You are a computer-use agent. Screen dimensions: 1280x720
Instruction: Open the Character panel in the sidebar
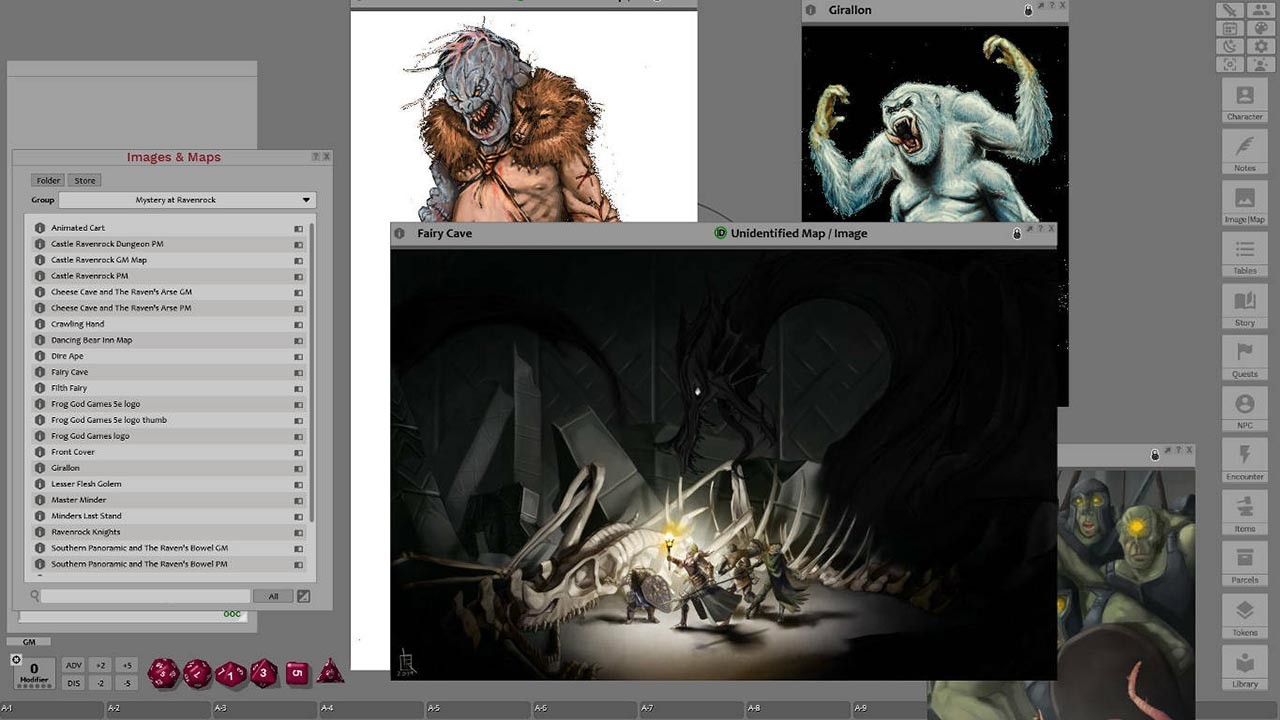[x=1244, y=100]
